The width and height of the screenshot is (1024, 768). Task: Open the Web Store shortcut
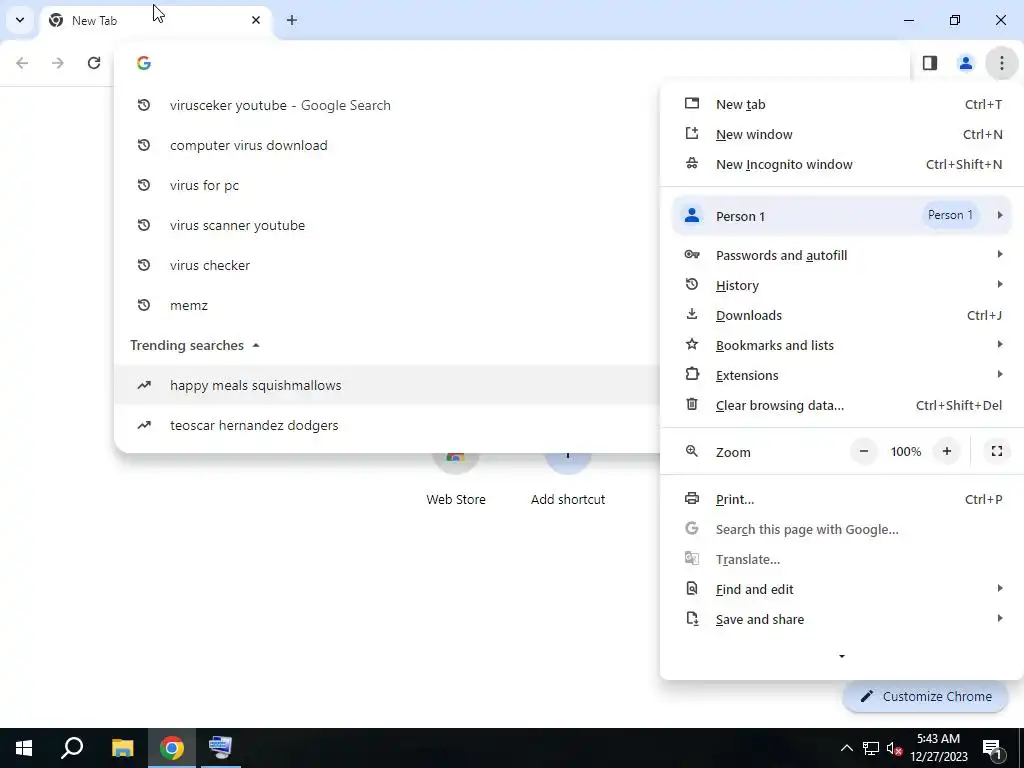coord(456,480)
